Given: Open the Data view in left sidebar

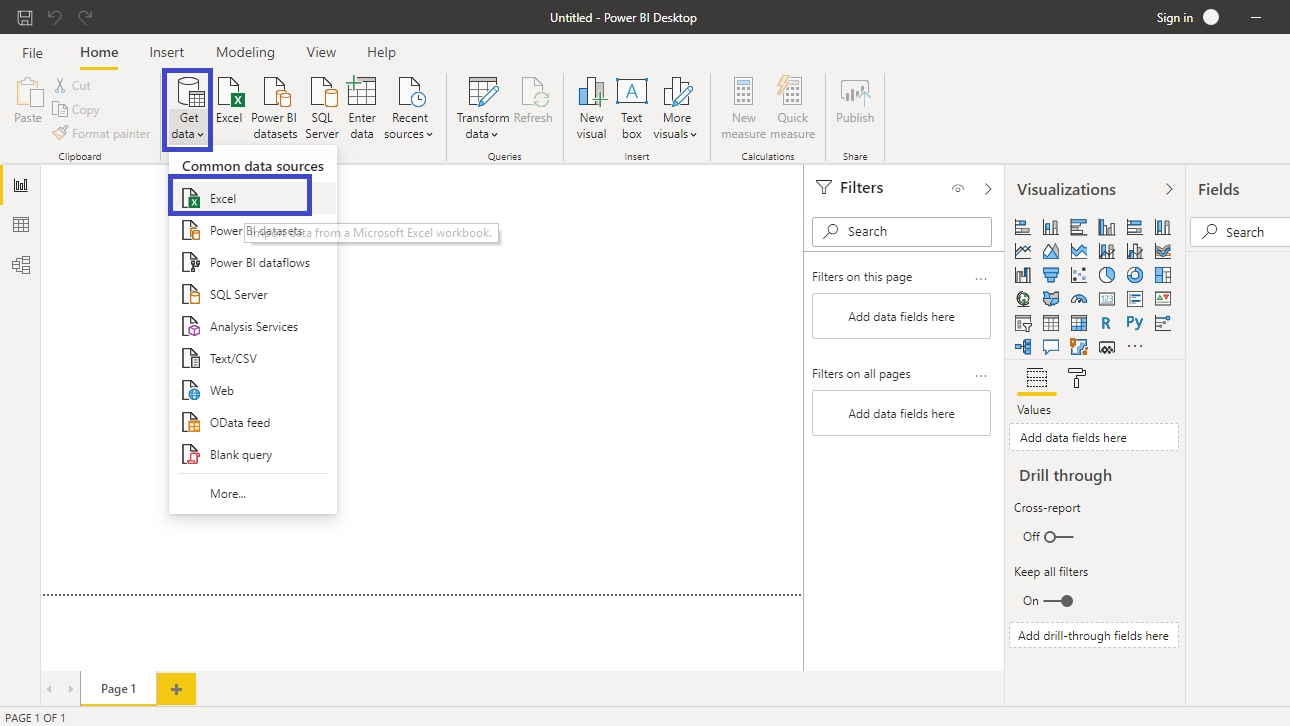Looking at the screenshot, I should 21,225.
